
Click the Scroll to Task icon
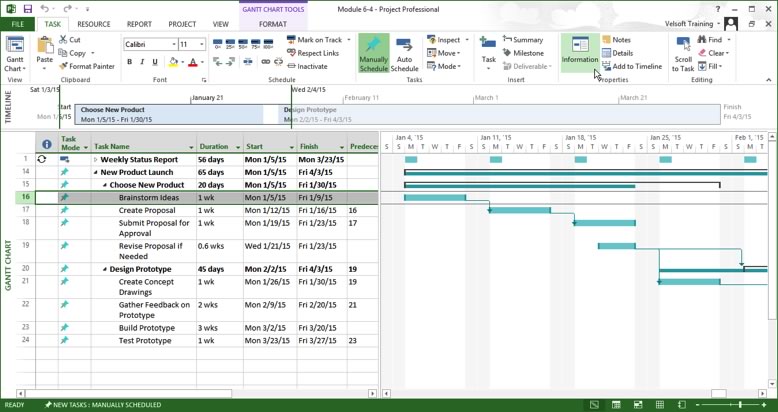pyautogui.click(x=682, y=55)
